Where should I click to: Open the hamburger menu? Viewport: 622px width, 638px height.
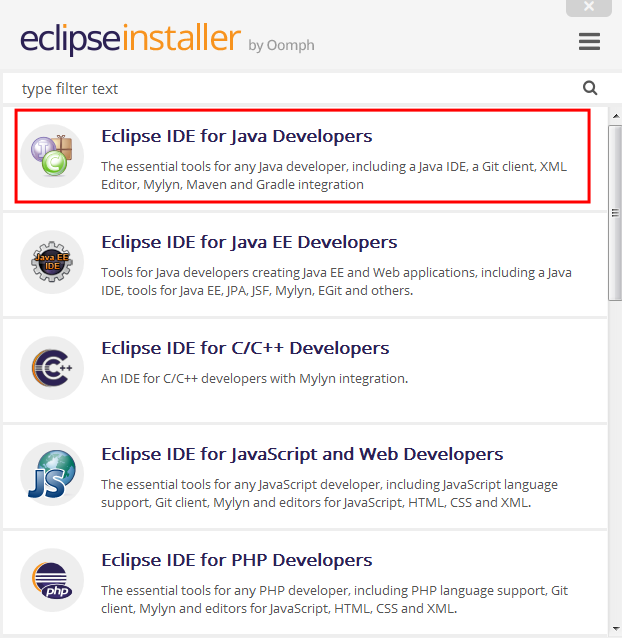(589, 42)
